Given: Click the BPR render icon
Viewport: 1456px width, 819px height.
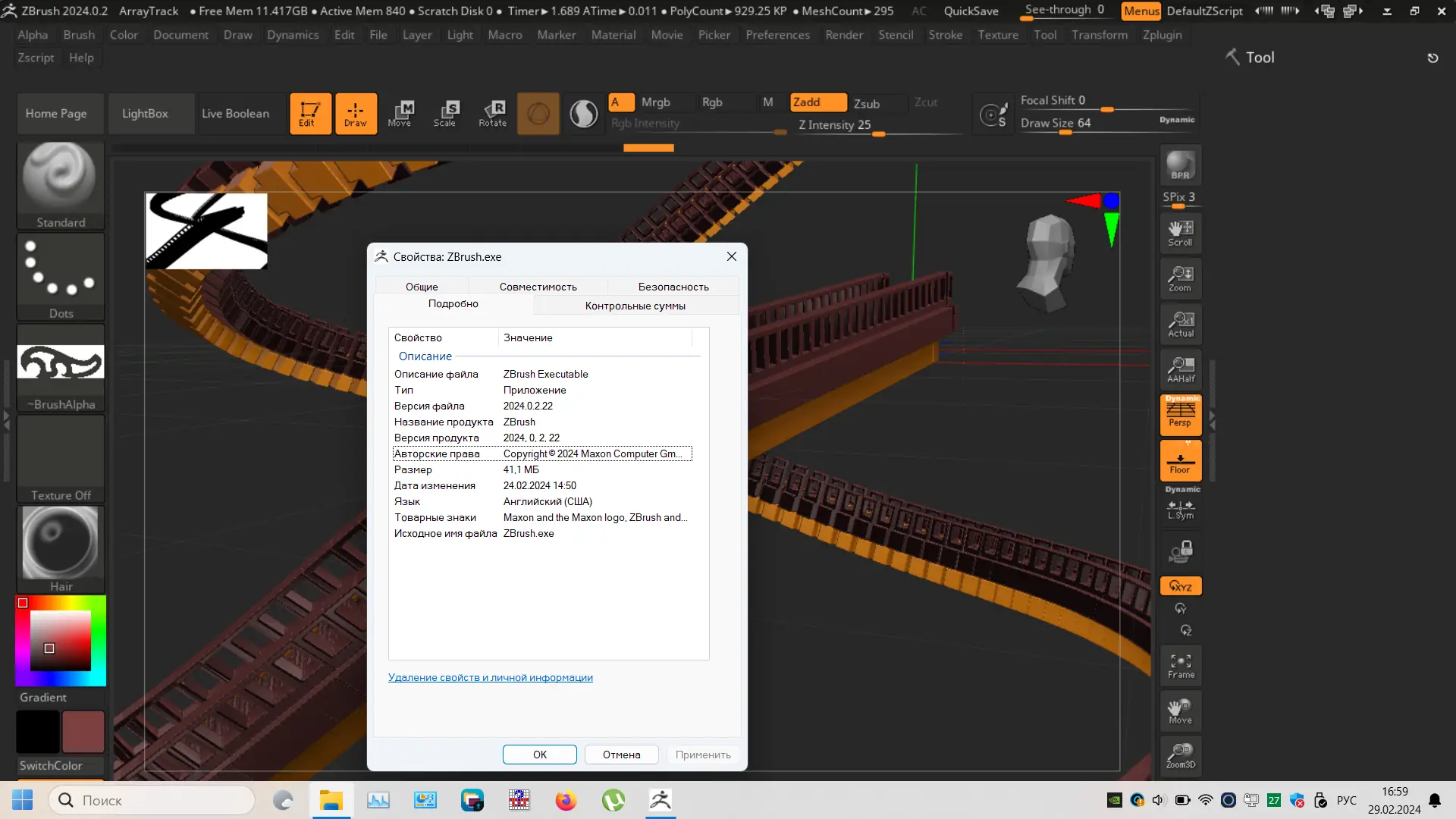Looking at the screenshot, I should 1180,165.
